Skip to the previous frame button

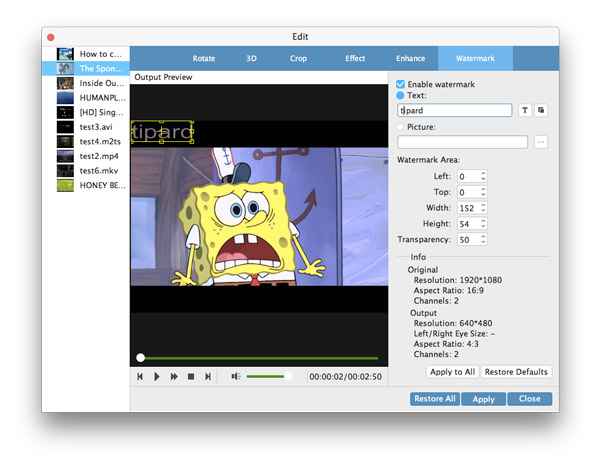click(141, 376)
